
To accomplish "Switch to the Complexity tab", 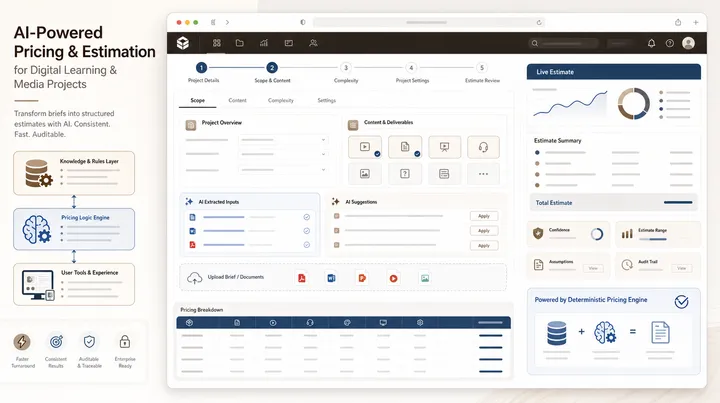I will coord(281,100).
